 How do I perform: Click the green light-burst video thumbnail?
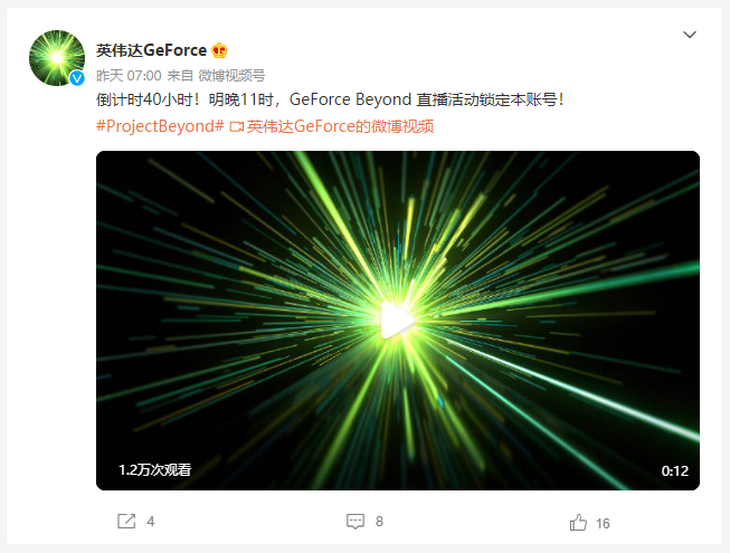(x=398, y=320)
